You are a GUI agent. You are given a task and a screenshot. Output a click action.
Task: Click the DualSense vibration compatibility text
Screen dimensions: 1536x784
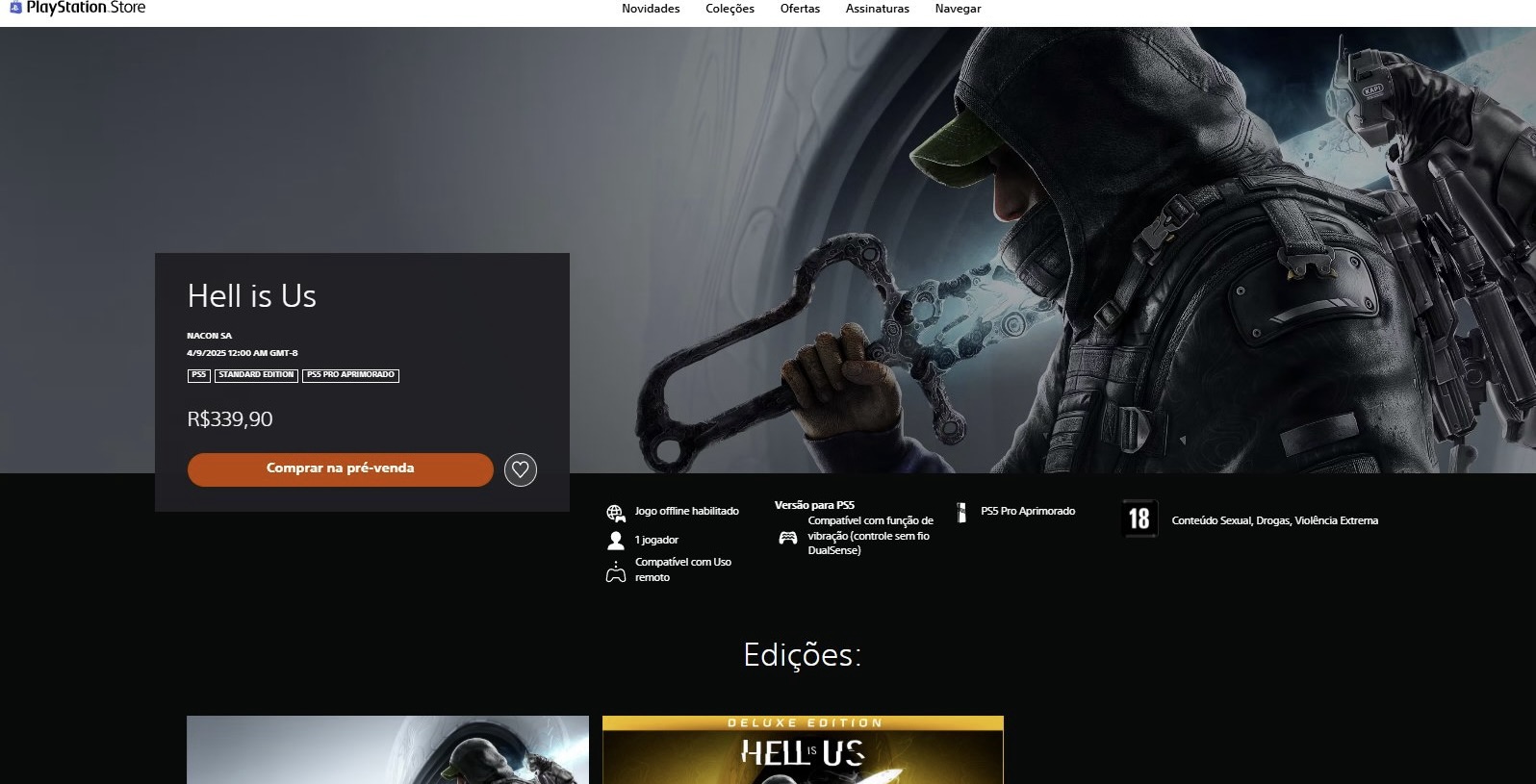click(x=871, y=536)
